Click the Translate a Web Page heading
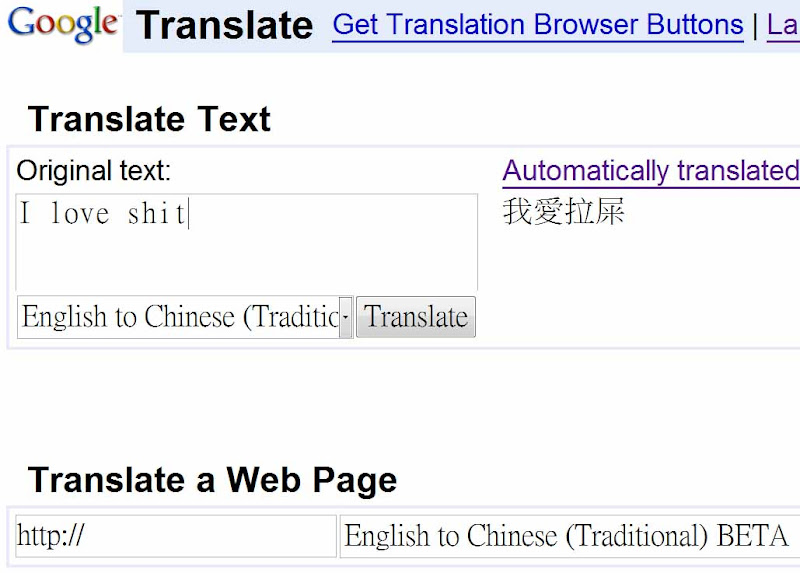The width and height of the screenshot is (800, 573). coord(212,480)
